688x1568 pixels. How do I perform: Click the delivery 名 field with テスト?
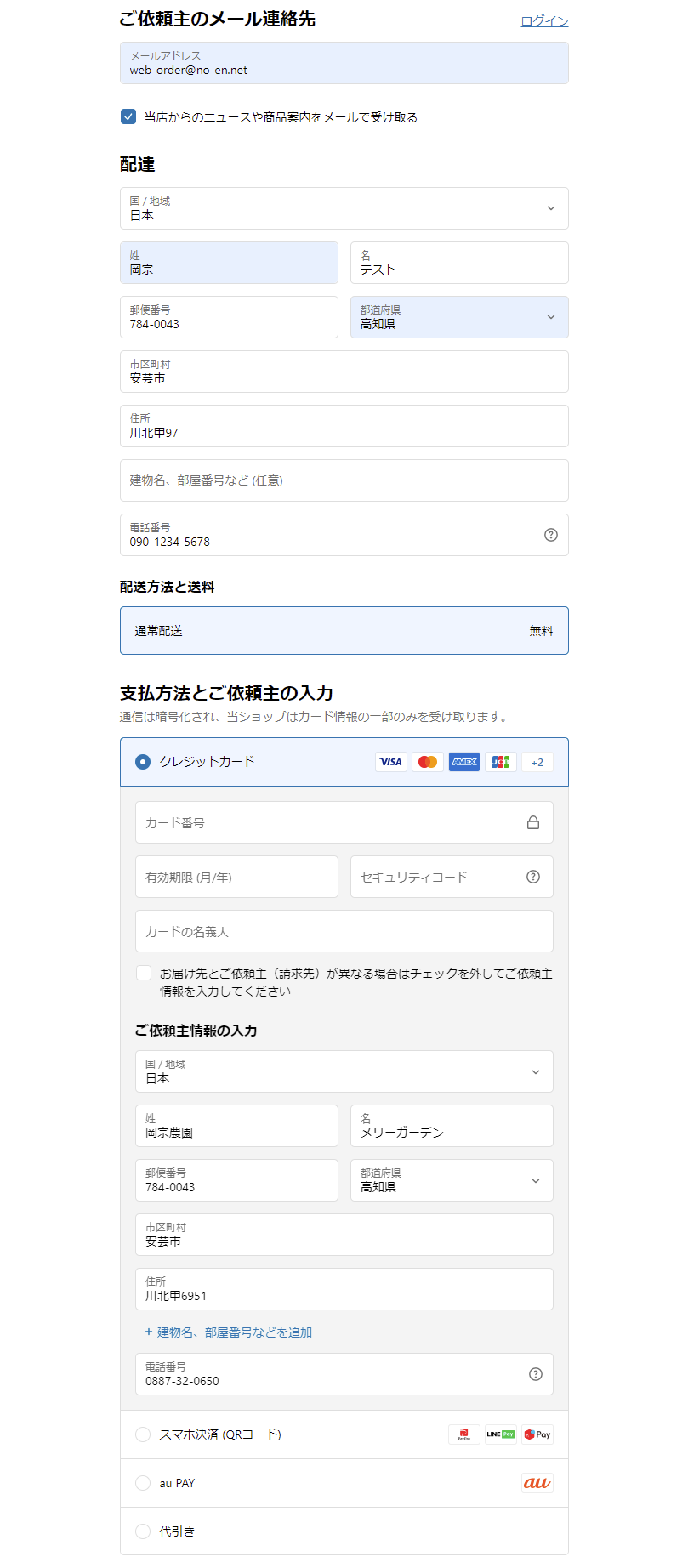459,263
